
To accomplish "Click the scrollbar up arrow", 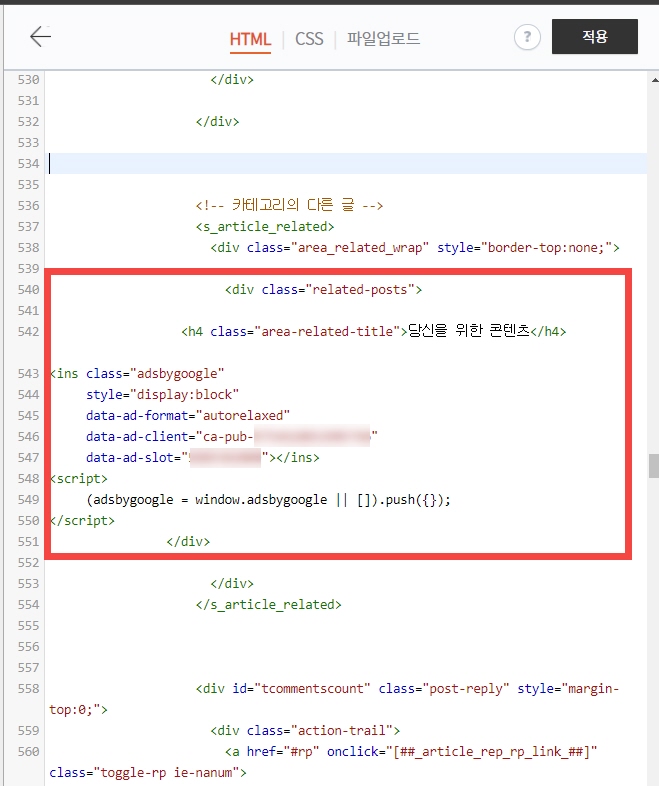I will pos(654,80).
